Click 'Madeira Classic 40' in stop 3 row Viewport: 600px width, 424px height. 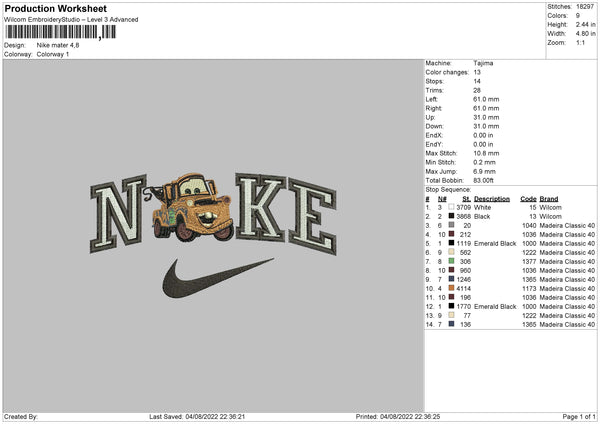[567, 225]
